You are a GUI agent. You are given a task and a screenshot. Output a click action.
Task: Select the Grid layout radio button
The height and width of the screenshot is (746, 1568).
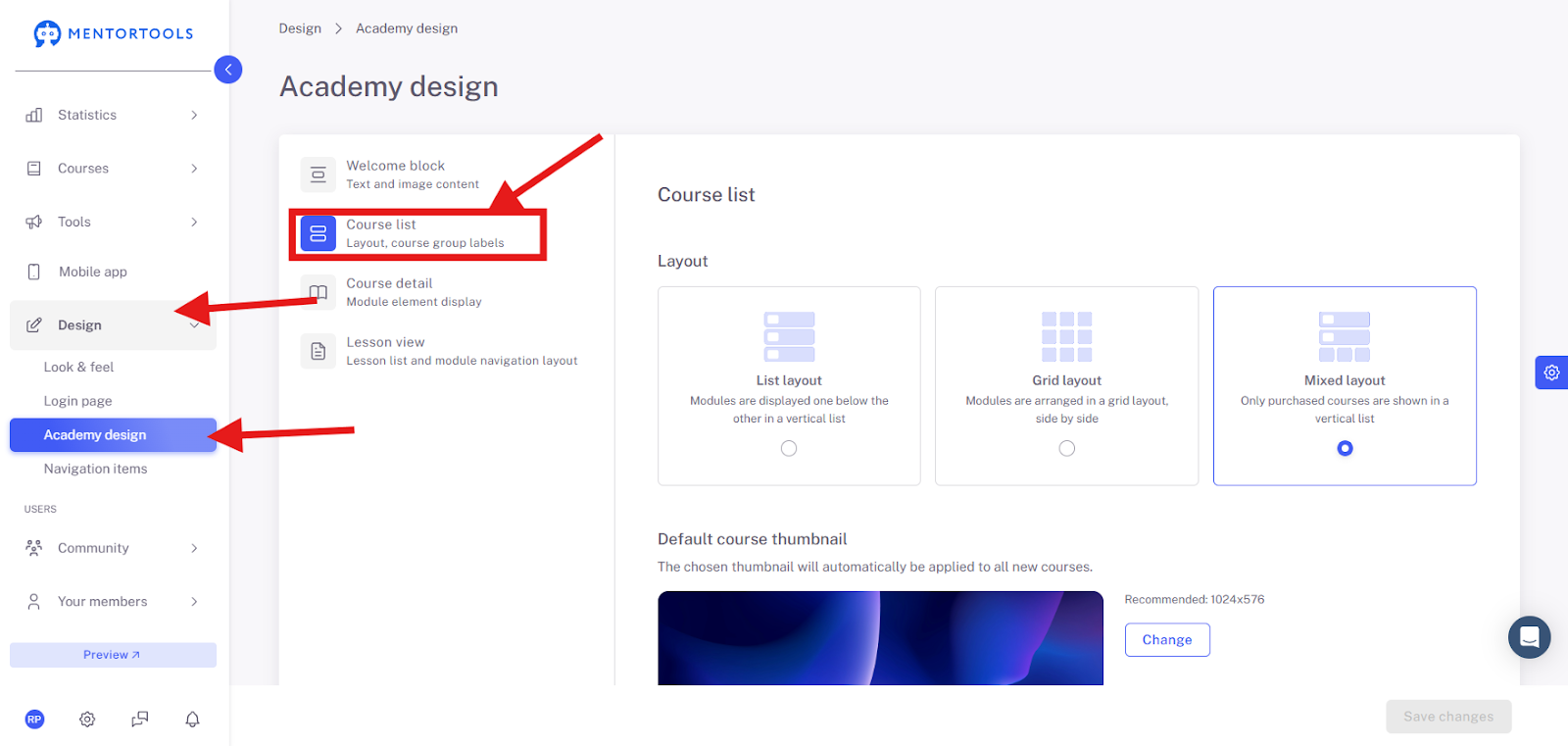click(x=1067, y=448)
